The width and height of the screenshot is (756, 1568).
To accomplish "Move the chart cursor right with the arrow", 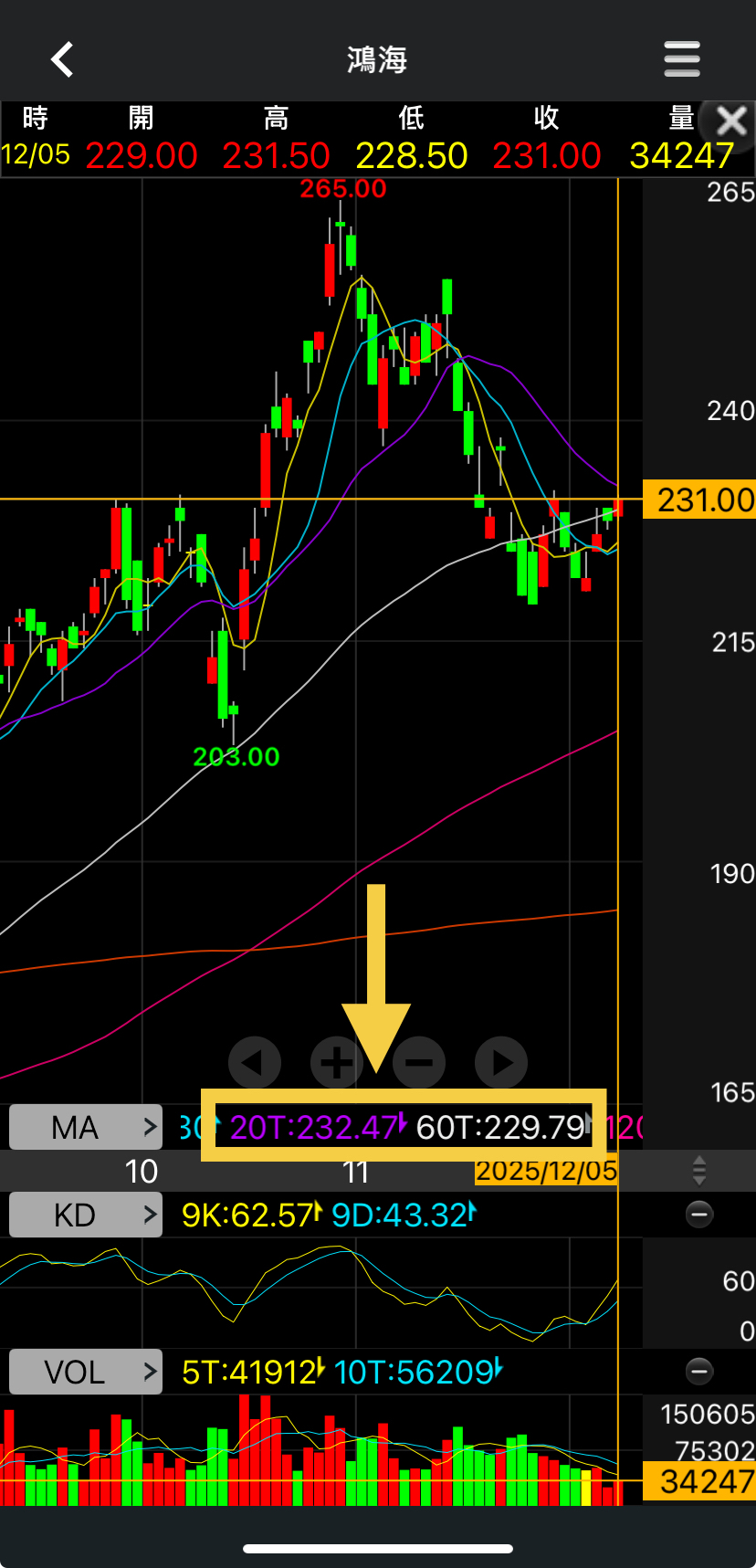I will [501, 1063].
